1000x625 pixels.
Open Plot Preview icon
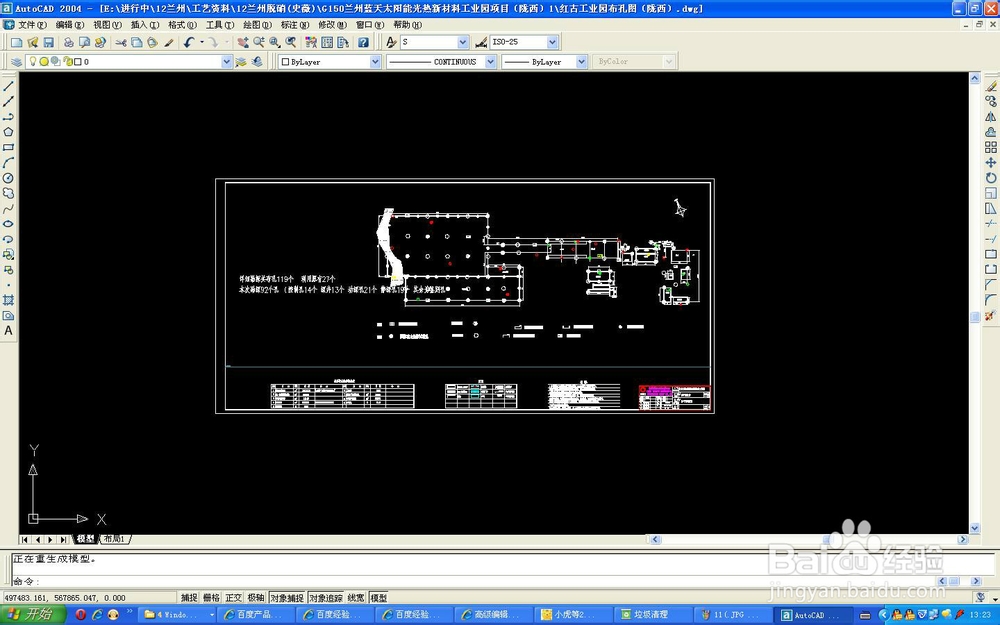click(x=84, y=42)
